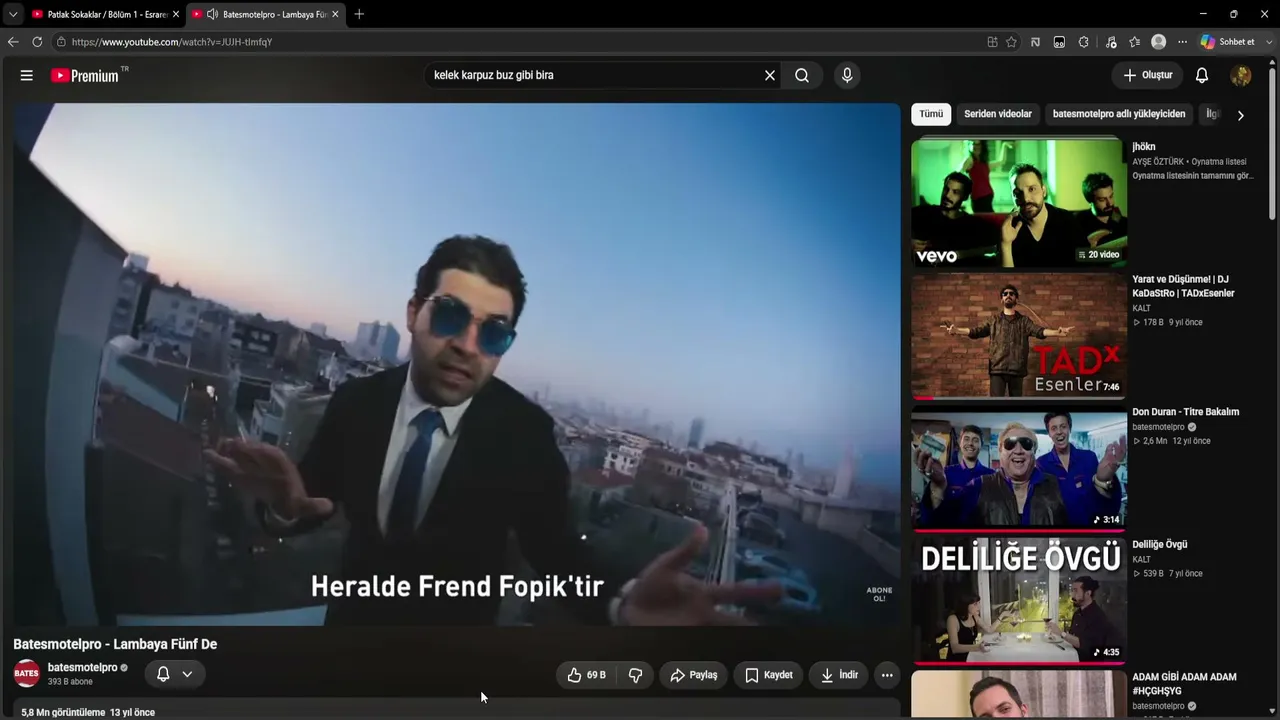The width and height of the screenshot is (1280, 720).
Task: Select the Seriden videolar chip
Action: click(998, 114)
